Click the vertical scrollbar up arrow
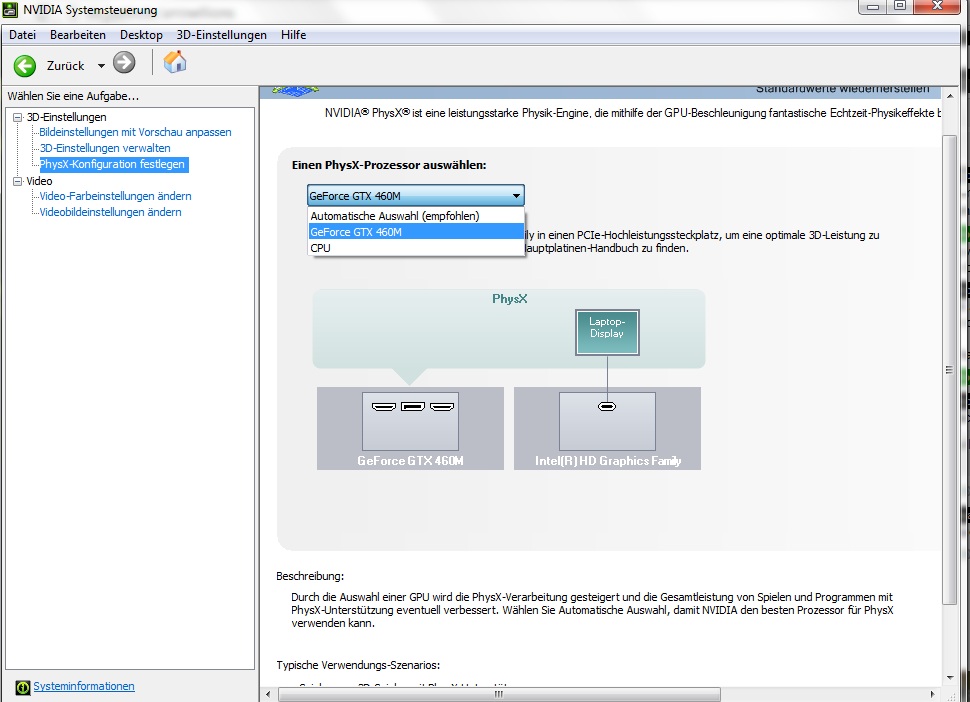This screenshot has width=970, height=702. click(x=950, y=95)
